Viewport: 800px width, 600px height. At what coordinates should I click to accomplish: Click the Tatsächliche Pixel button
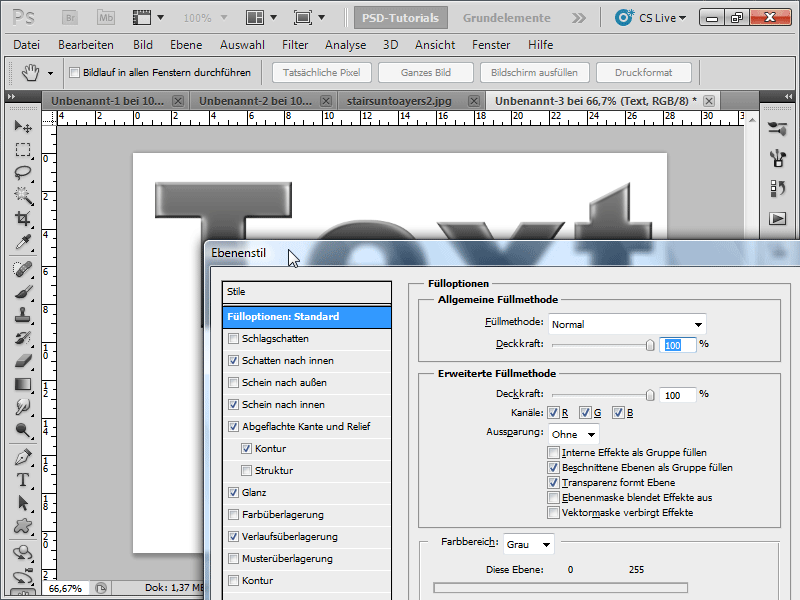click(x=321, y=72)
